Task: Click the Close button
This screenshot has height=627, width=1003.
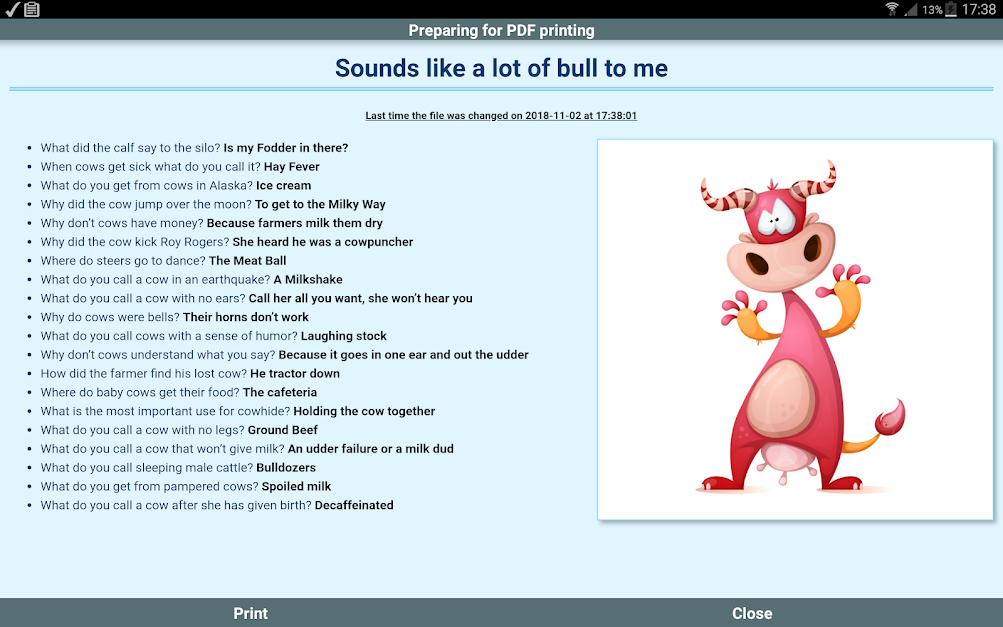Action: coord(752,613)
